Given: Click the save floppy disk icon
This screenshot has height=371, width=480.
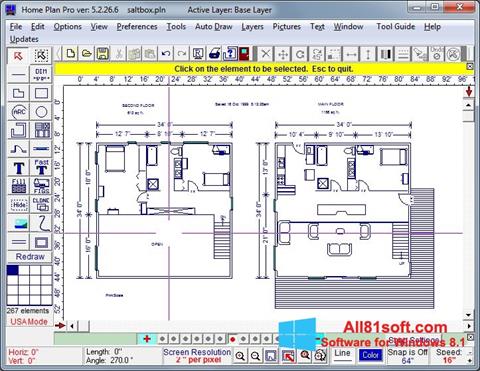Looking at the screenshot, I should (x=103, y=54).
